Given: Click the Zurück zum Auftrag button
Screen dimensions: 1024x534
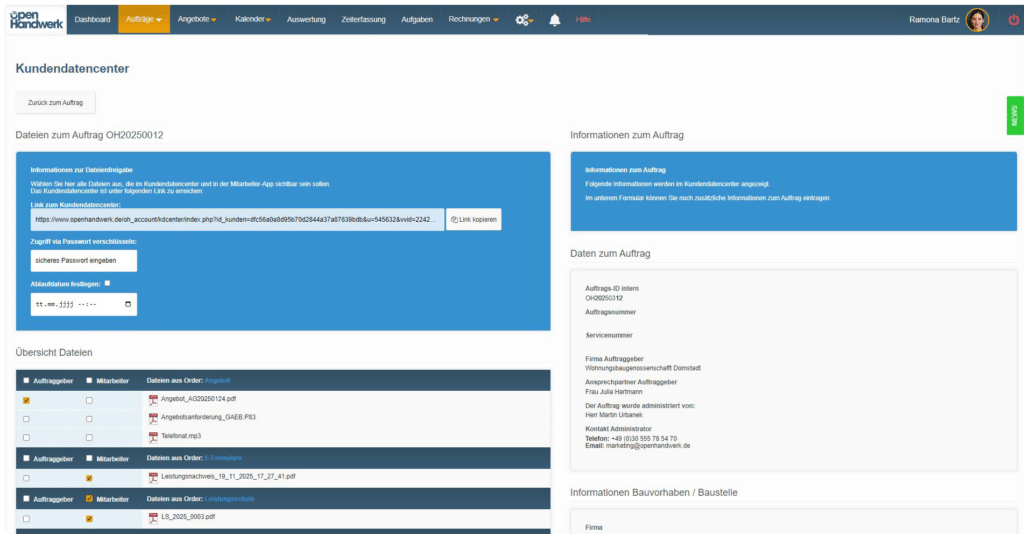Looking at the screenshot, I should tap(56, 103).
